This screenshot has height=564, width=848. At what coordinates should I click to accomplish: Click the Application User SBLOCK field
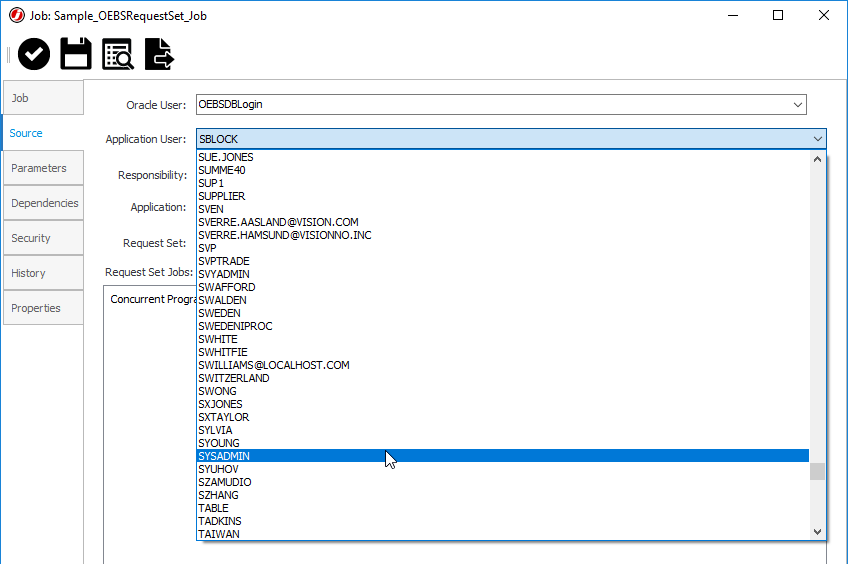click(x=511, y=139)
